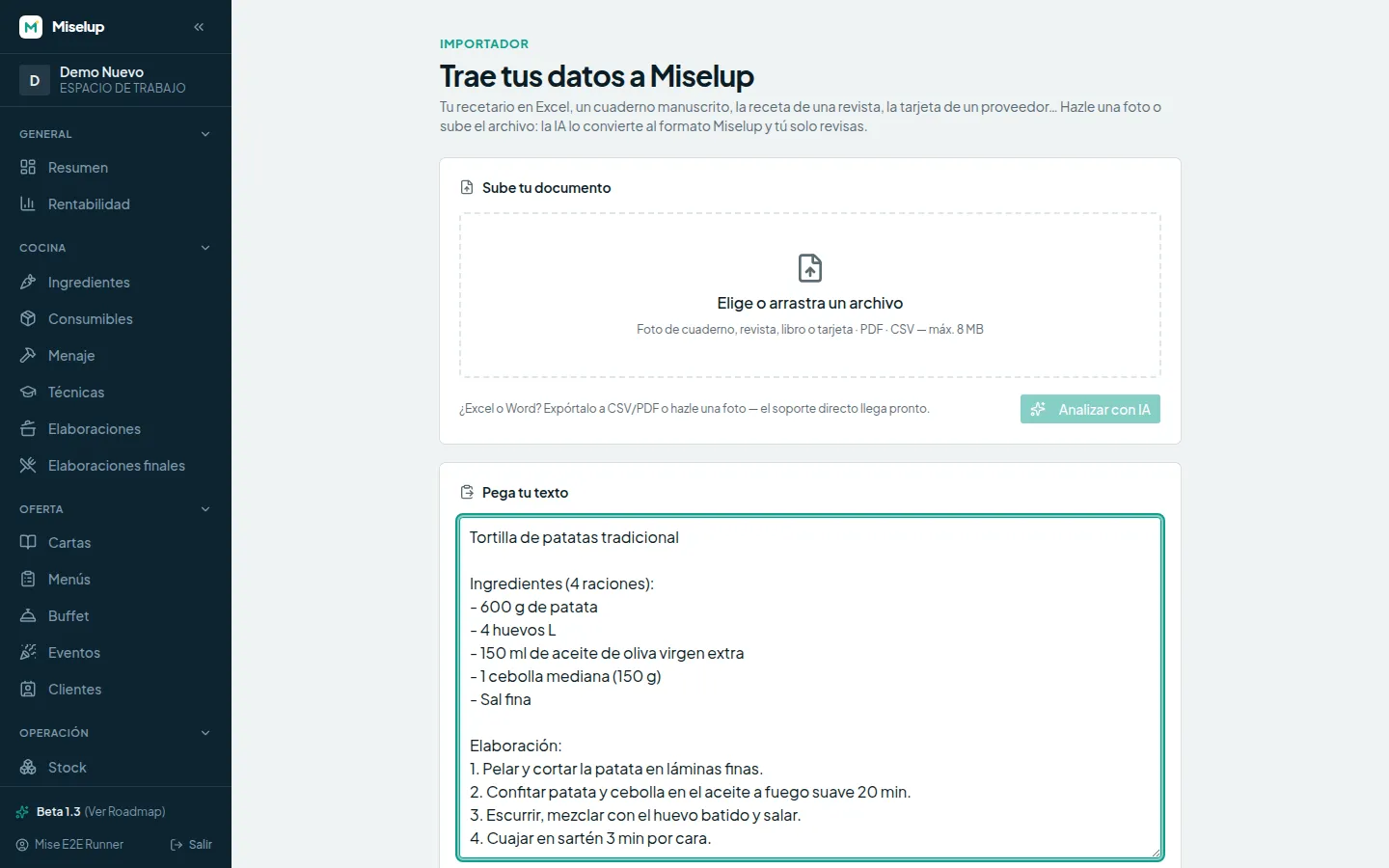Click the user profile icon beside Mise E2E Runner
1389x868 pixels.
point(22,845)
